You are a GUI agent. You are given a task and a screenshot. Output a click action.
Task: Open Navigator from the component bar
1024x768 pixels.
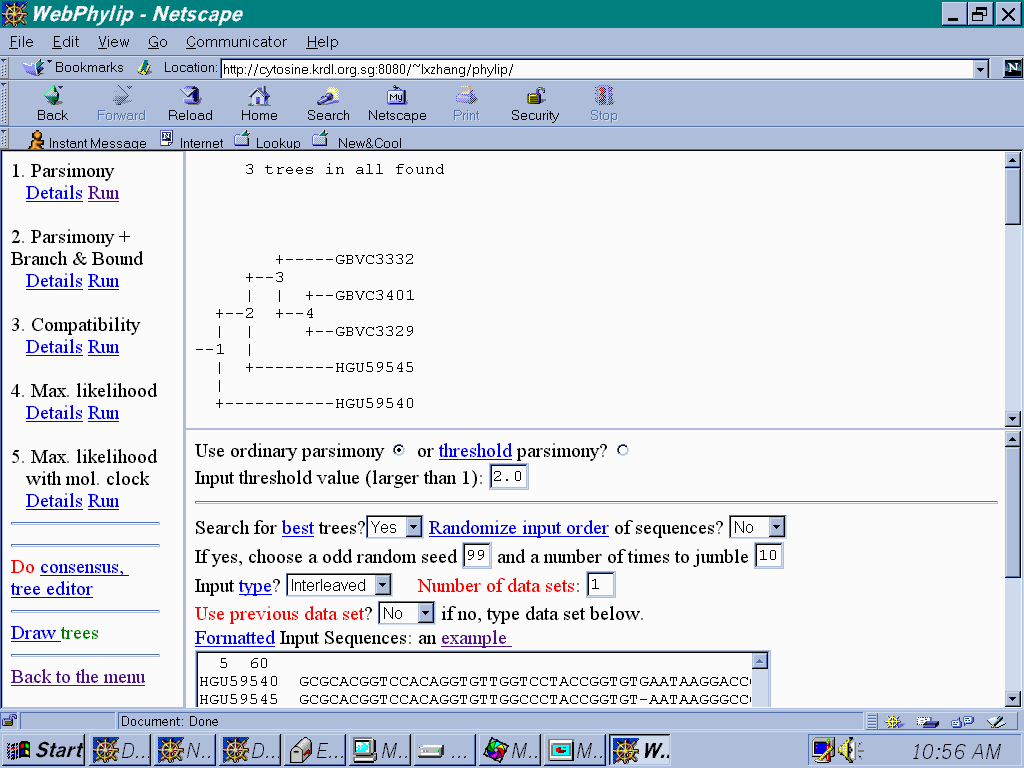pos(893,722)
